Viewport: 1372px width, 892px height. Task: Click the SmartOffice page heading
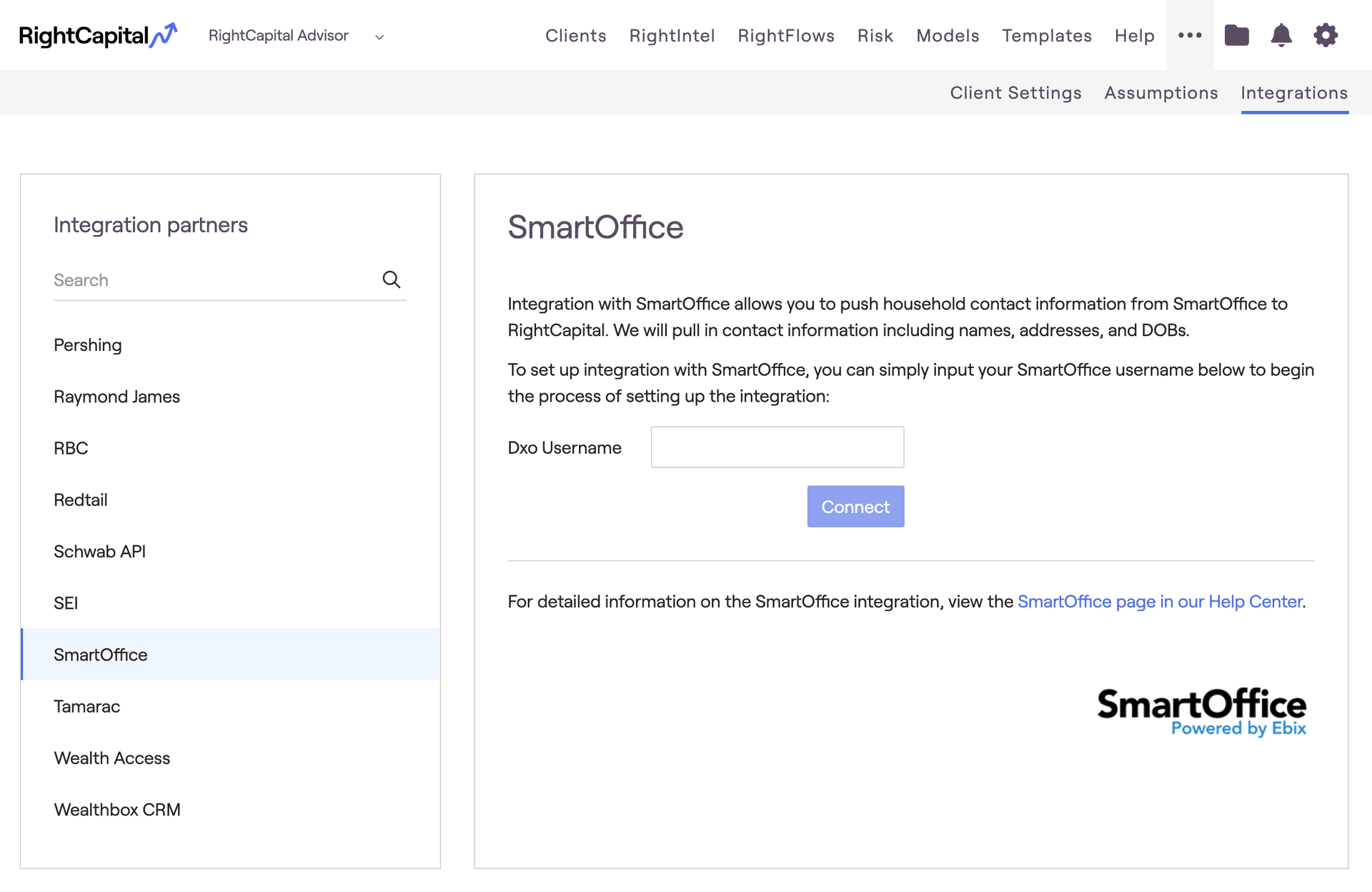pyautogui.click(x=595, y=227)
